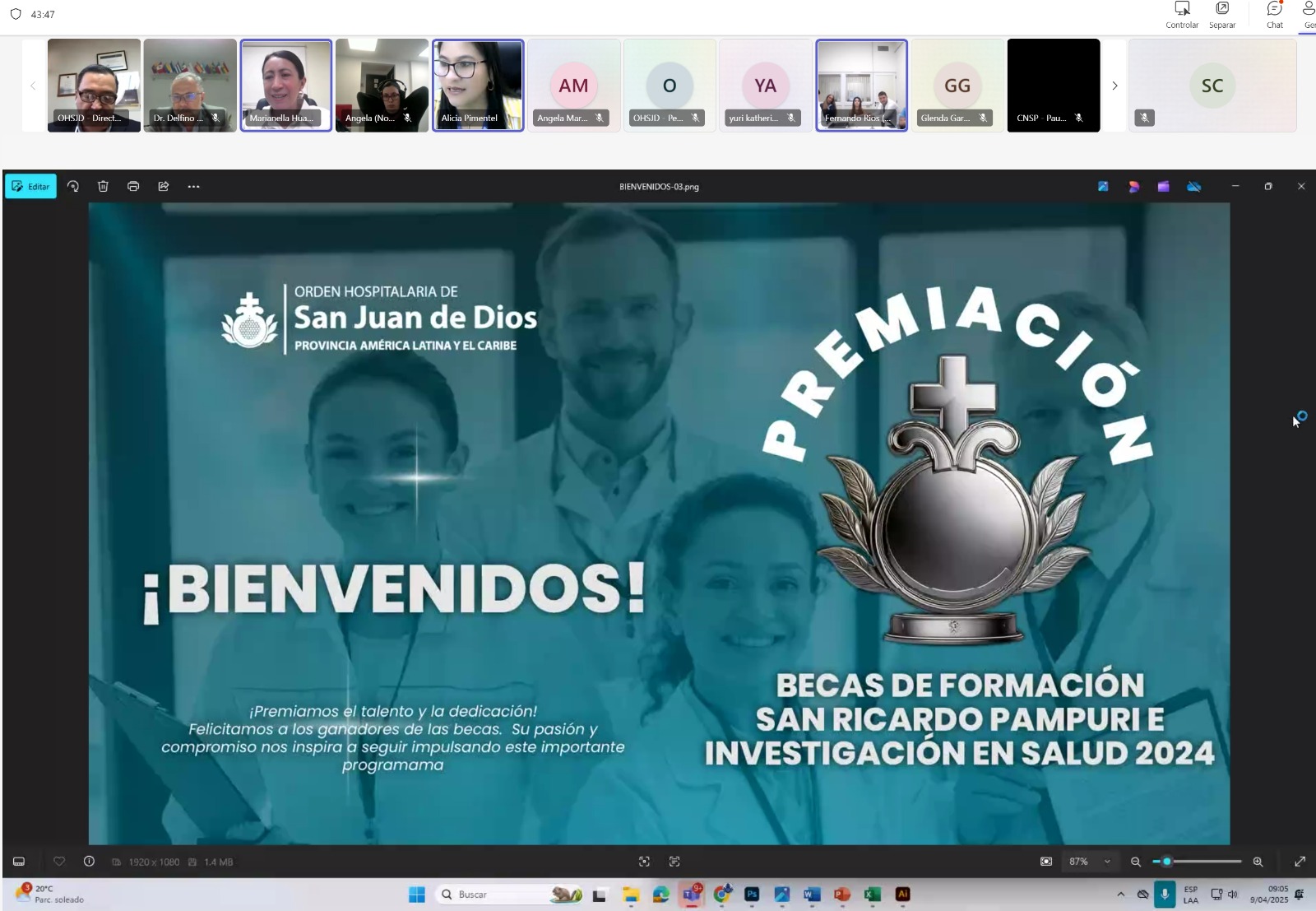Click the OneDrive sync-off cloud icon

pyautogui.click(x=1194, y=187)
